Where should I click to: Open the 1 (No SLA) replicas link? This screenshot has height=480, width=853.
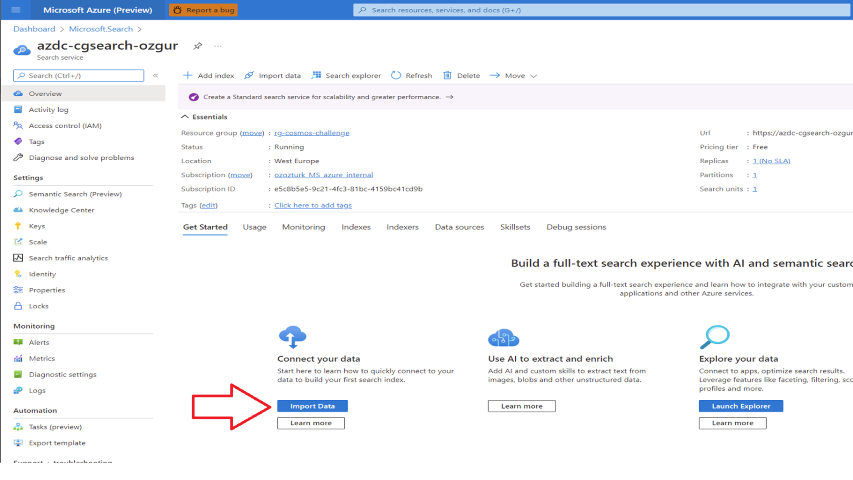tap(771, 161)
